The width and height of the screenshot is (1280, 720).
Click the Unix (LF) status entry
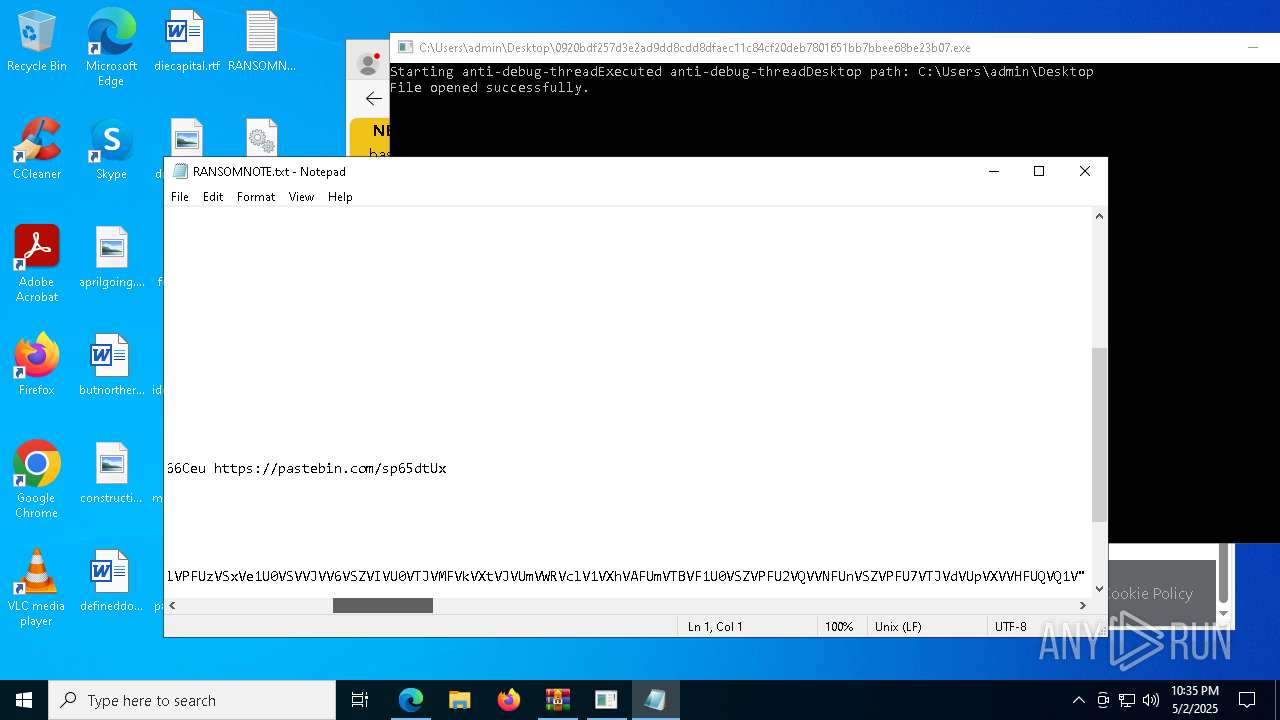(898, 626)
